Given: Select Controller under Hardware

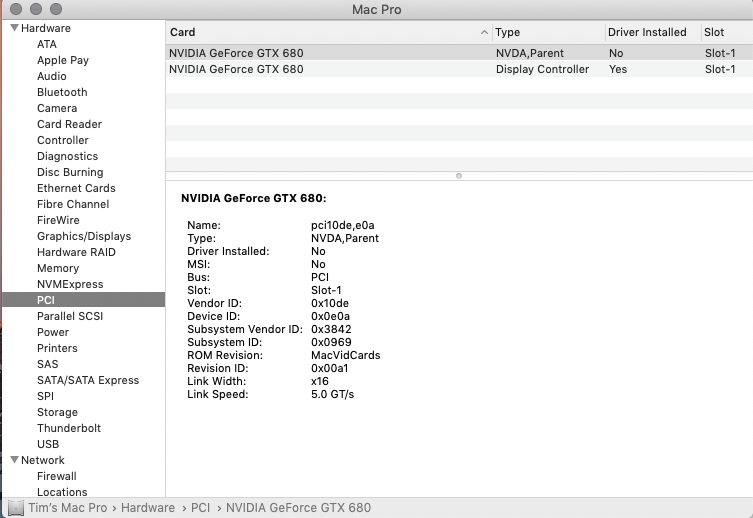Looking at the screenshot, I should click(62, 140).
